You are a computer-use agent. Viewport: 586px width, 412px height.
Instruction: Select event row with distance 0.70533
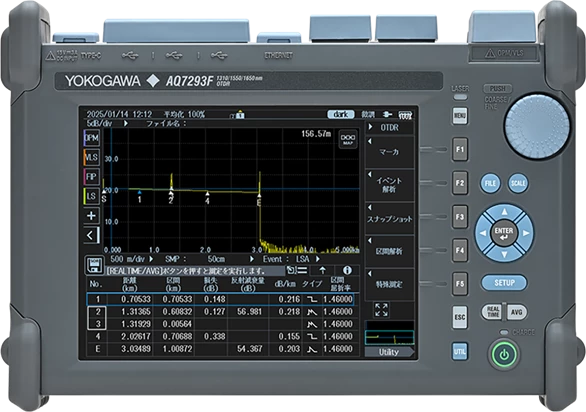[220, 299]
